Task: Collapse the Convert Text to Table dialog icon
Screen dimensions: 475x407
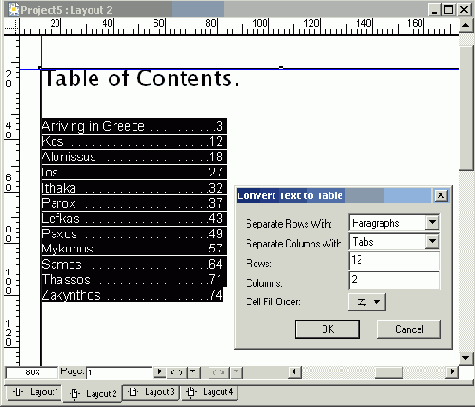Action: (441, 196)
